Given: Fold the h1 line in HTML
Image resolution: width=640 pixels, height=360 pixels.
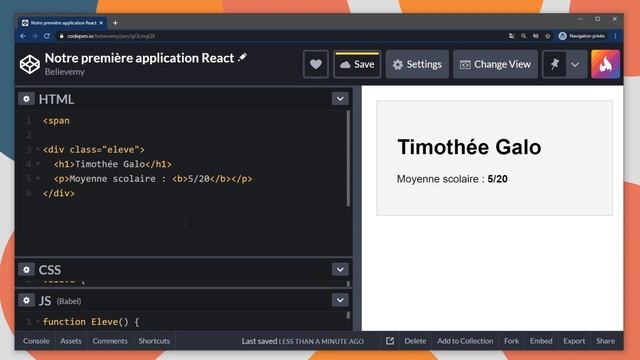Looking at the screenshot, I should 38,164.
